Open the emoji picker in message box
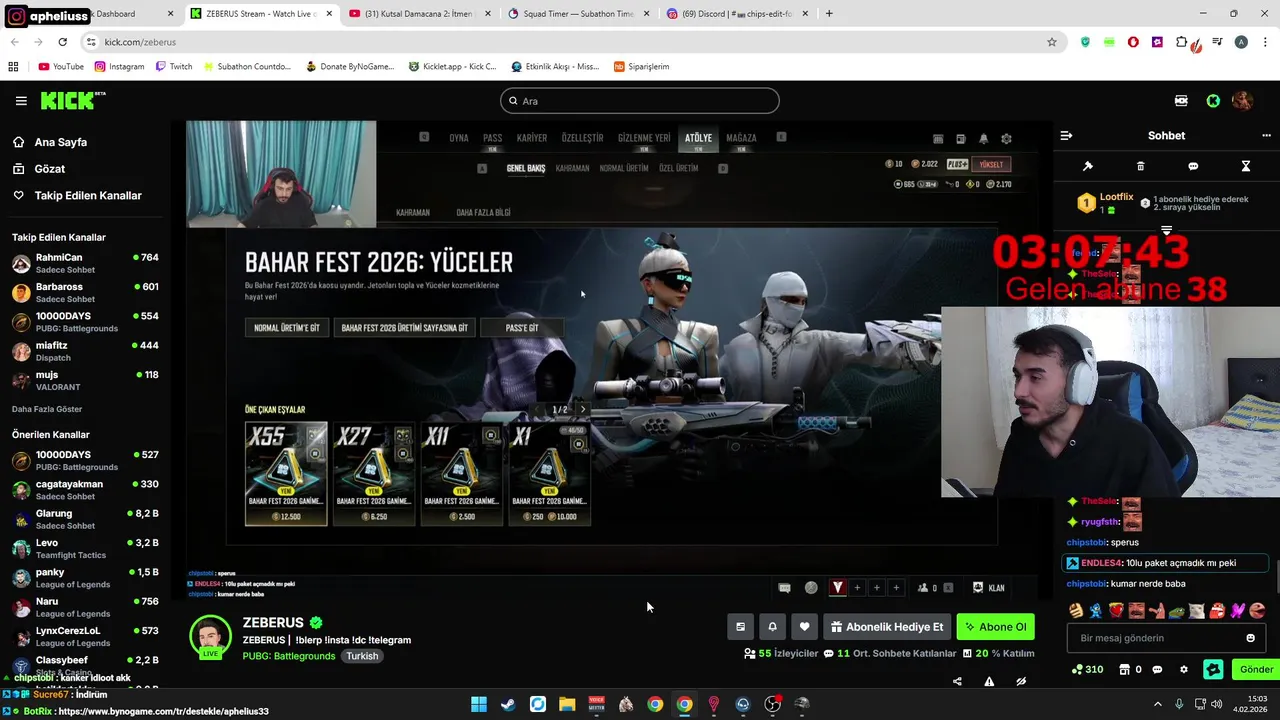 pos(1250,638)
